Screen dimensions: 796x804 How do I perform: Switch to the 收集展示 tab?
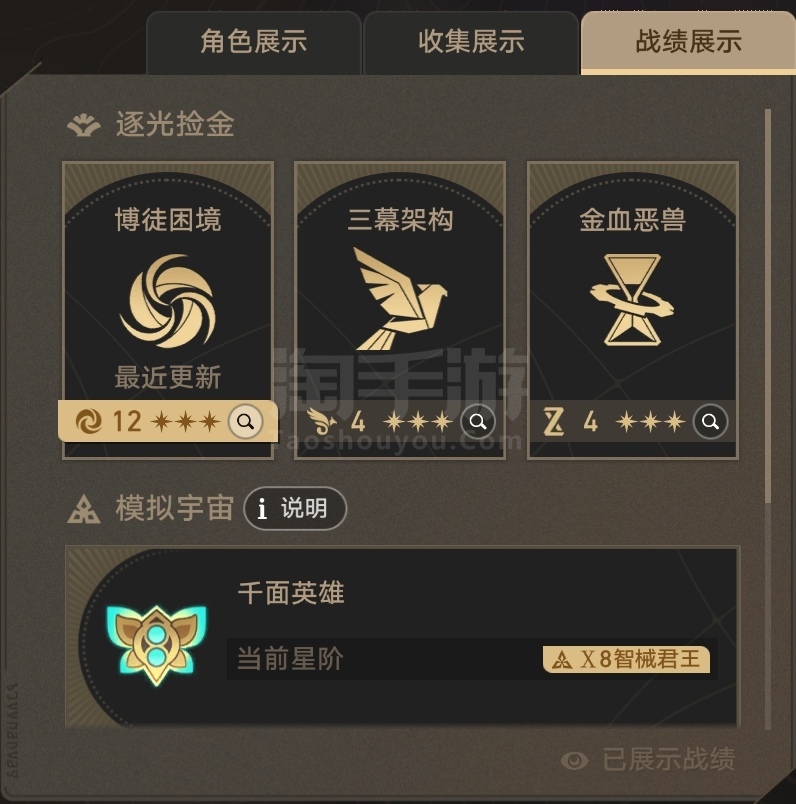click(471, 43)
